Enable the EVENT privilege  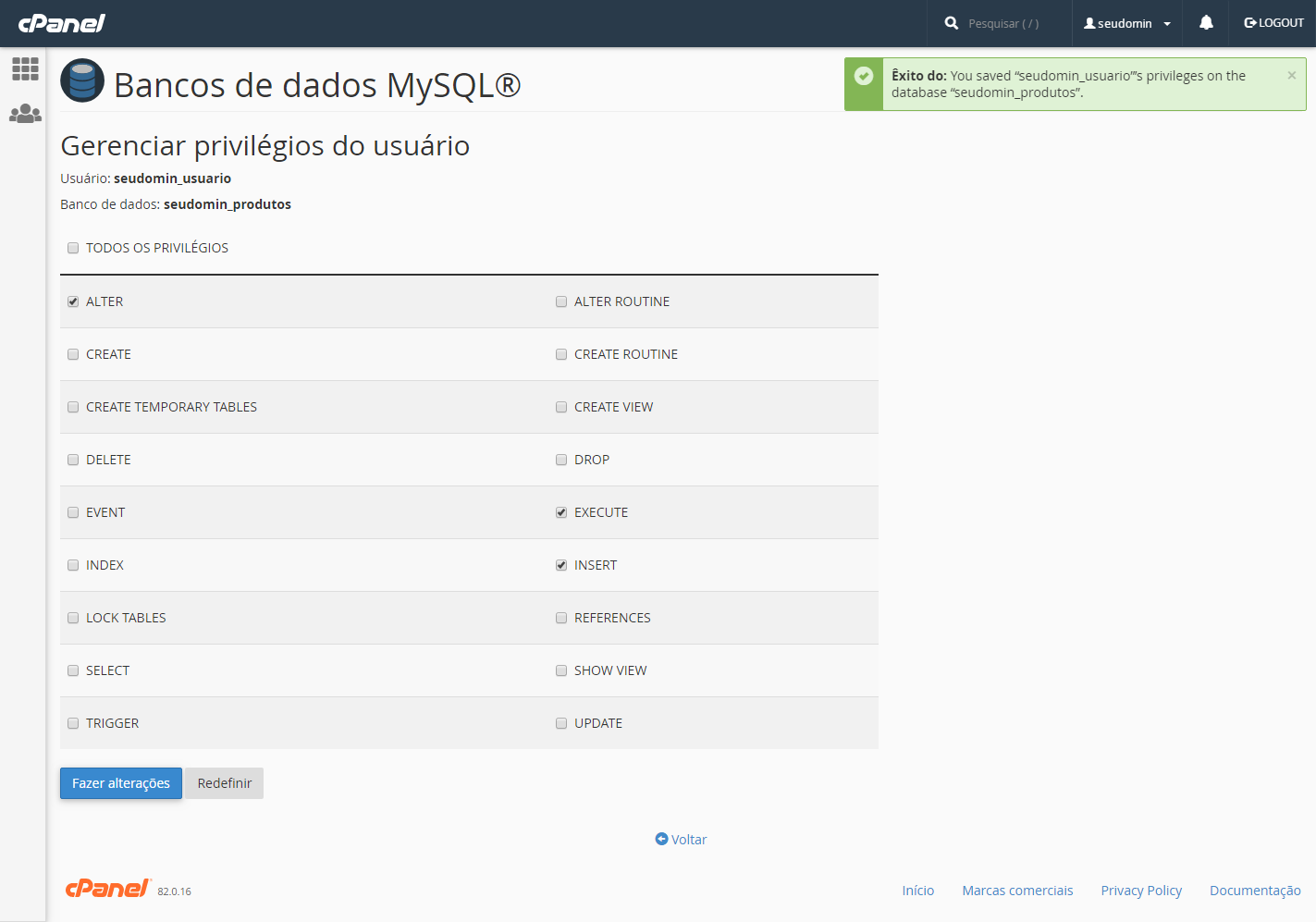pyautogui.click(x=73, y=512)
